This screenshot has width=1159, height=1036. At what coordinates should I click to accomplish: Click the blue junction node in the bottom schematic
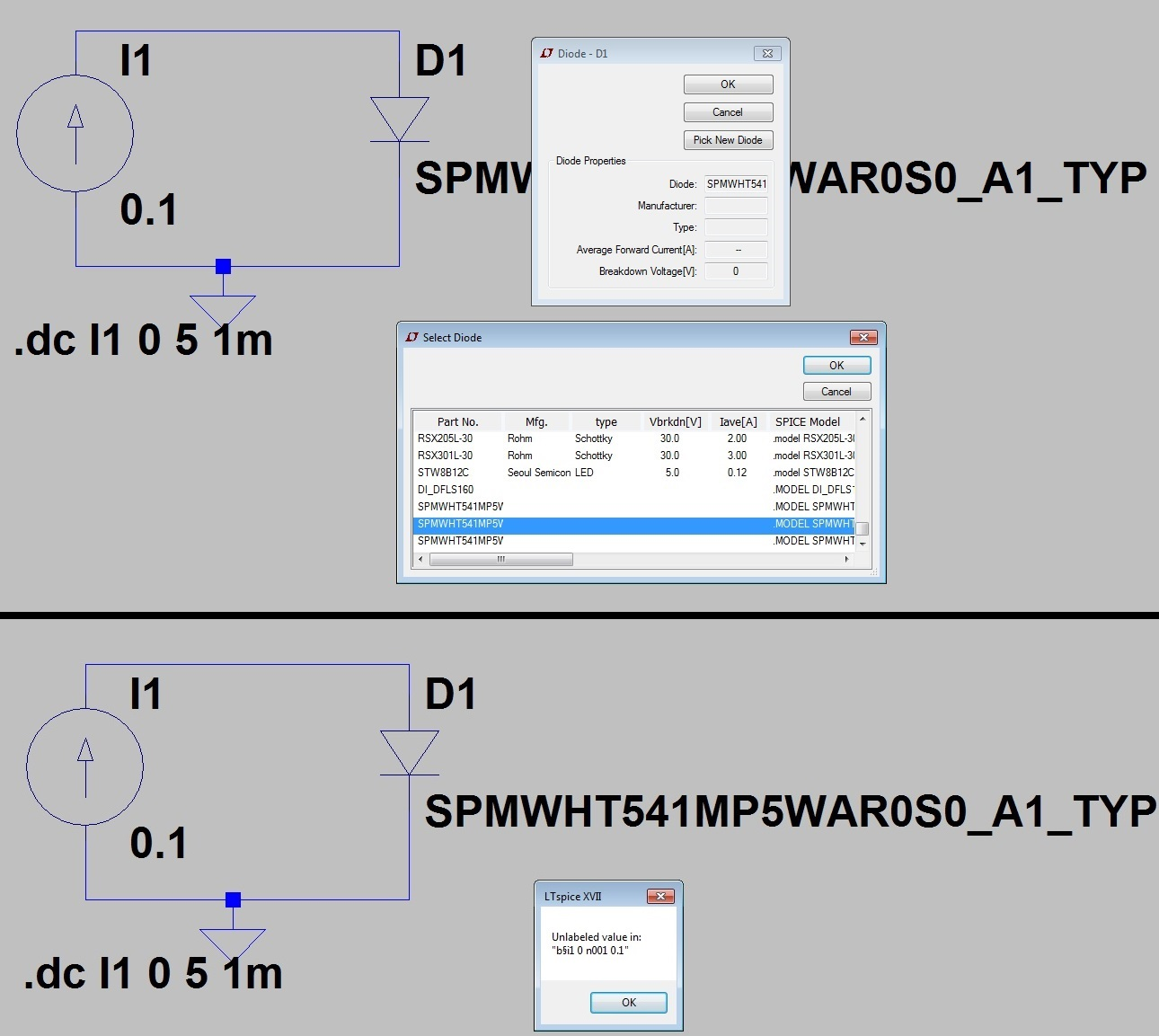pyautogui.click(x=233, y=899)
